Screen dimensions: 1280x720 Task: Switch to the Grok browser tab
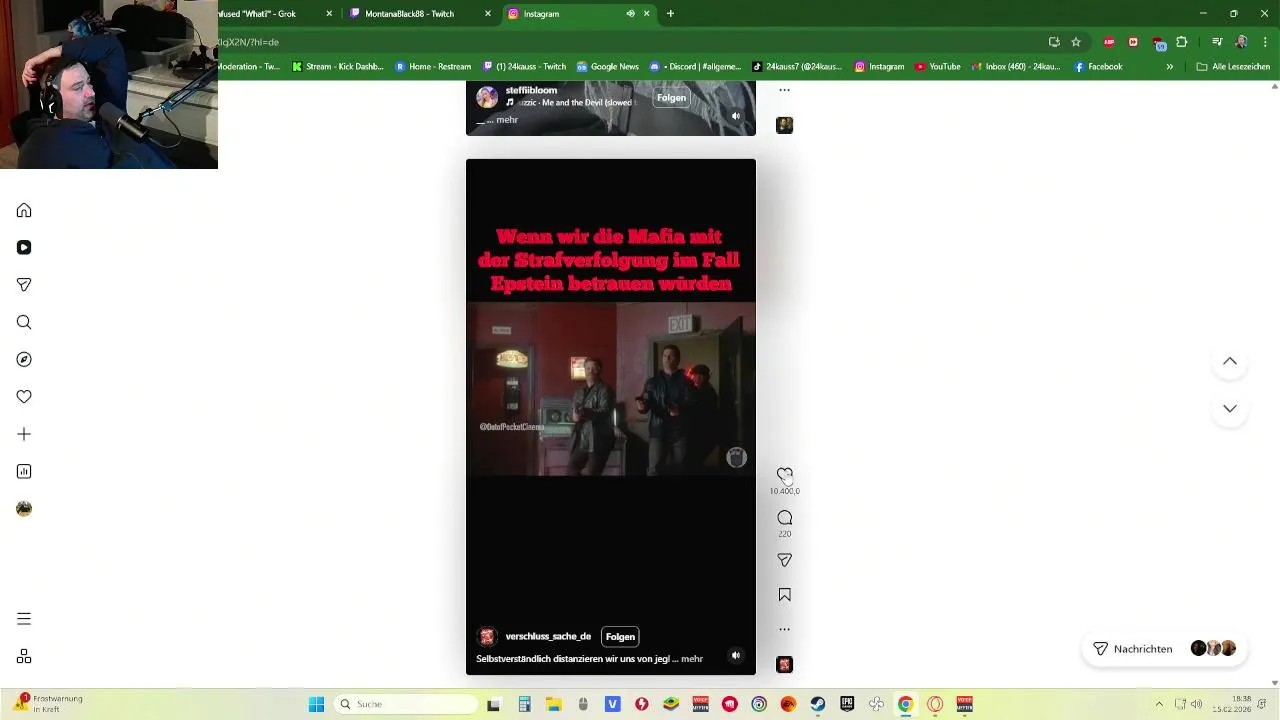[265, 14]
